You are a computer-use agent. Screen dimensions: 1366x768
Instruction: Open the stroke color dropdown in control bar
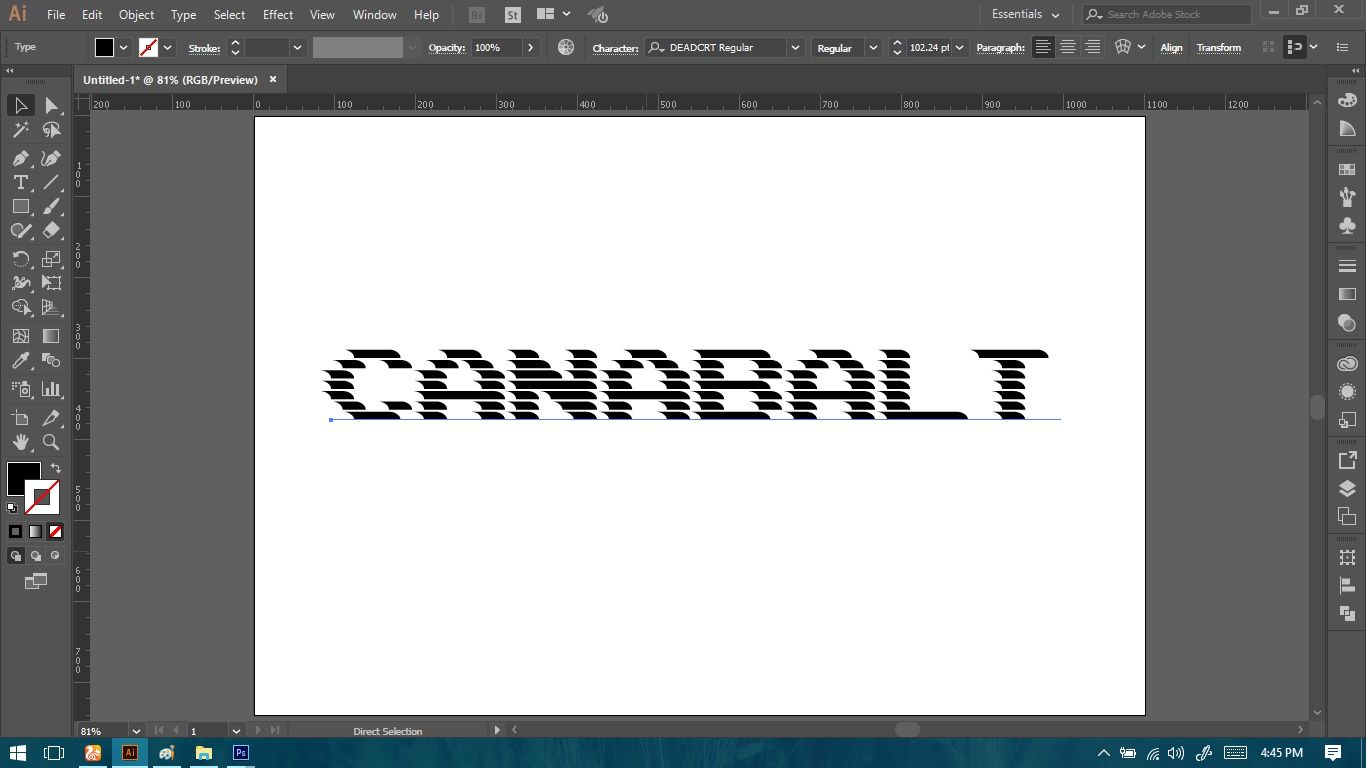pyautogui.click(x=167, y=47)
